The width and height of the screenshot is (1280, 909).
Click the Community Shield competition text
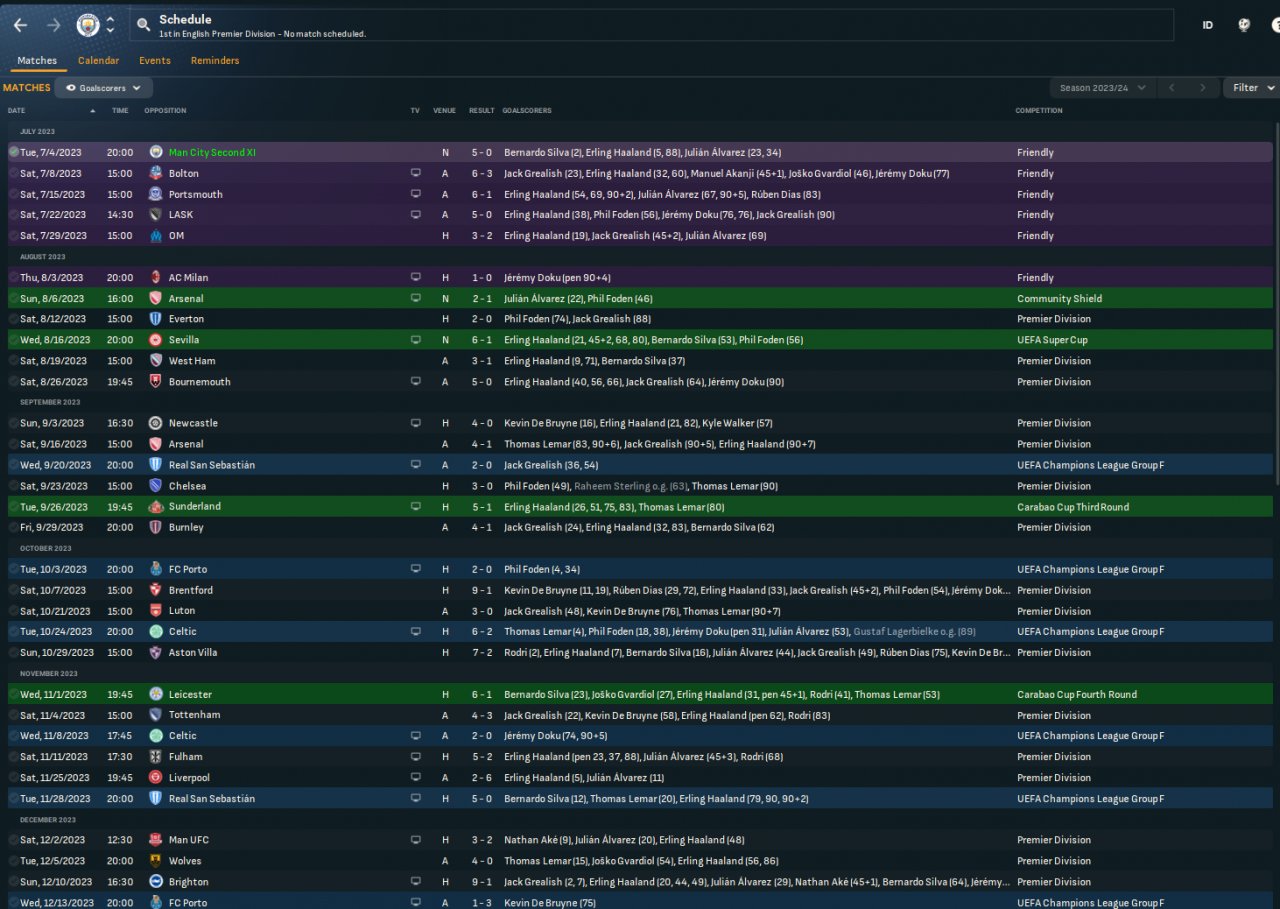tap(1059, 299)
